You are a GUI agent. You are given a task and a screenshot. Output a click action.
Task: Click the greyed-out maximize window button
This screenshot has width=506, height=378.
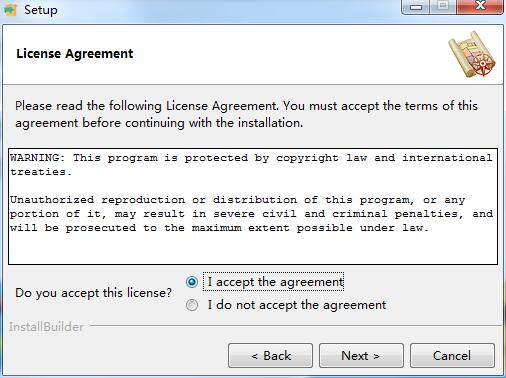(x=443, y=6)
